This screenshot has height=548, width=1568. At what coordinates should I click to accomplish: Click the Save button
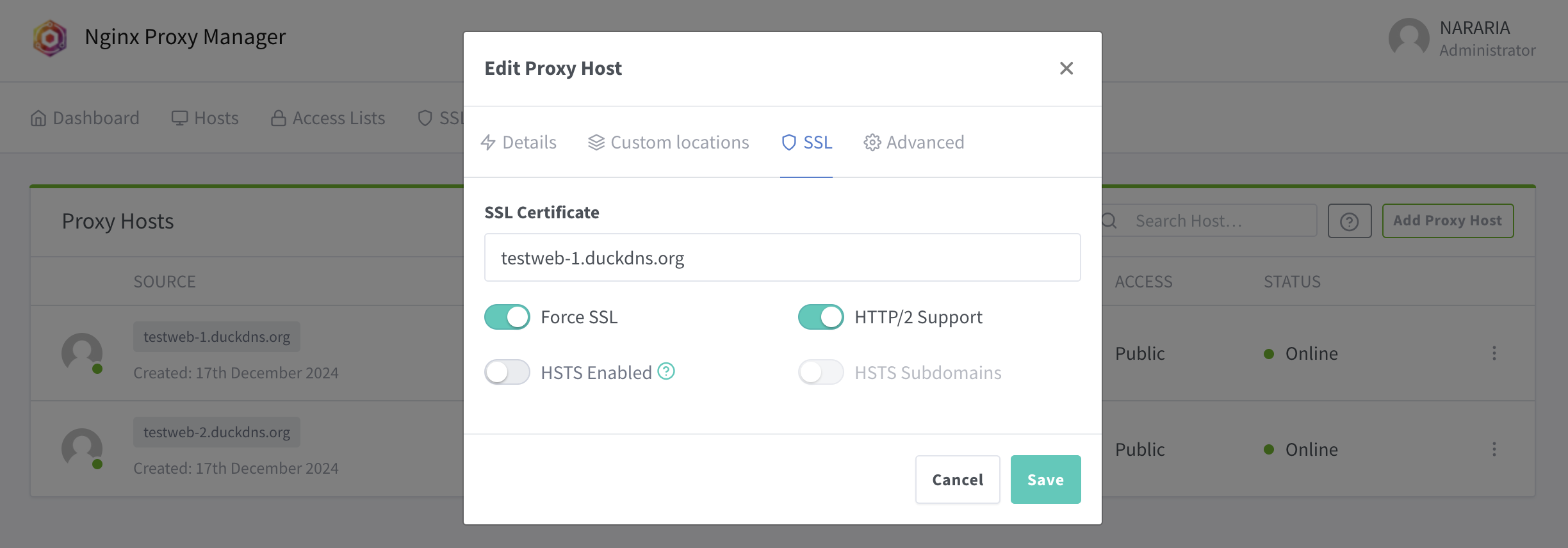click(x=1046, y=479)
